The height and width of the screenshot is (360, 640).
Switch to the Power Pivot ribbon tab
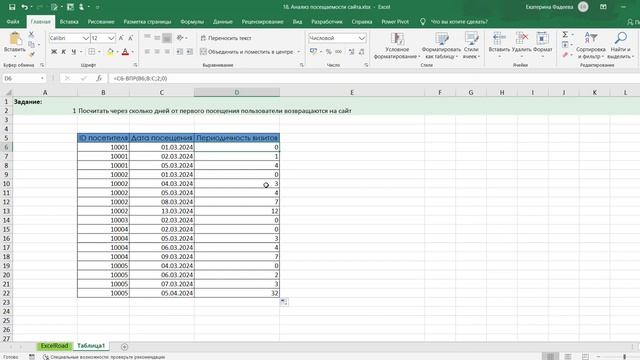[x=395, y=22]
